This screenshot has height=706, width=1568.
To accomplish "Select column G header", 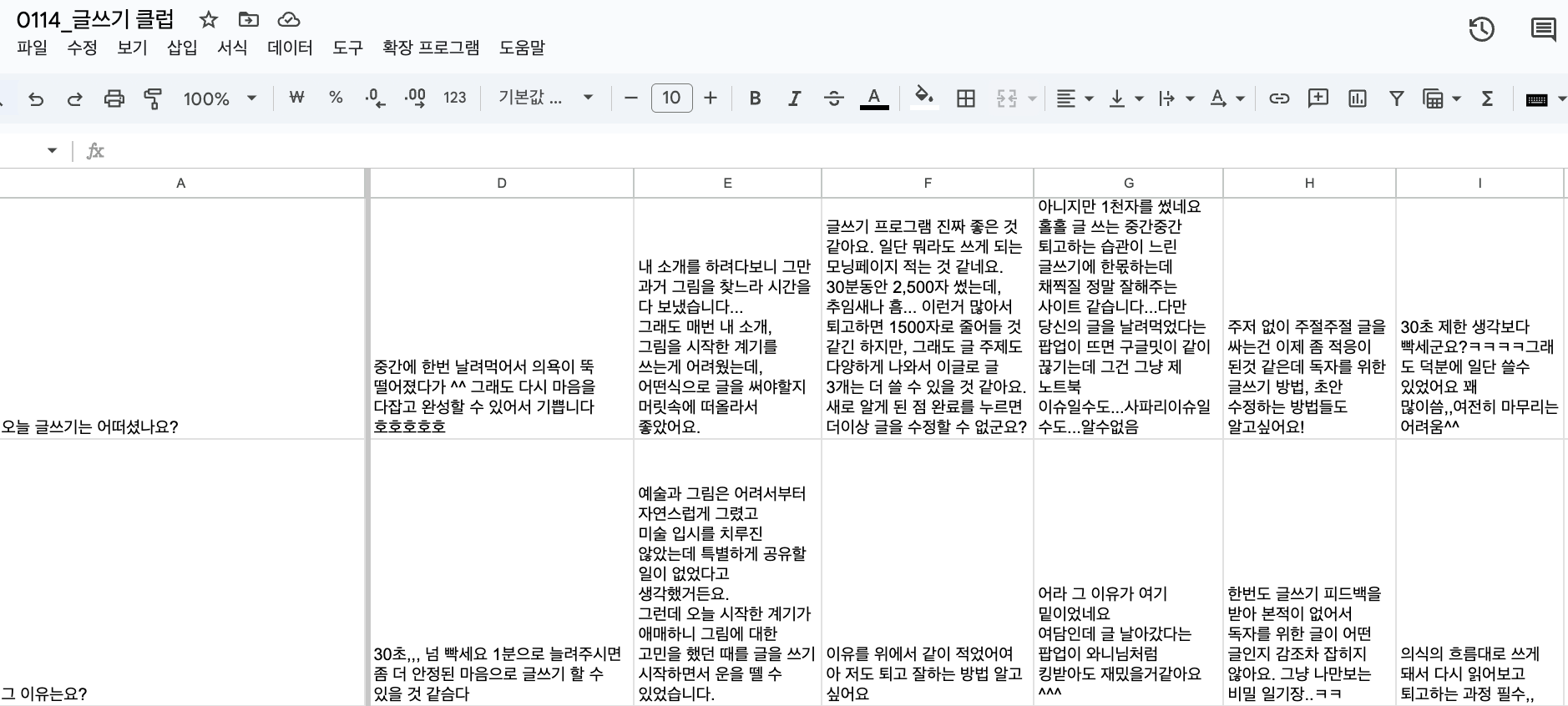I will click(x=1129, y=184).
